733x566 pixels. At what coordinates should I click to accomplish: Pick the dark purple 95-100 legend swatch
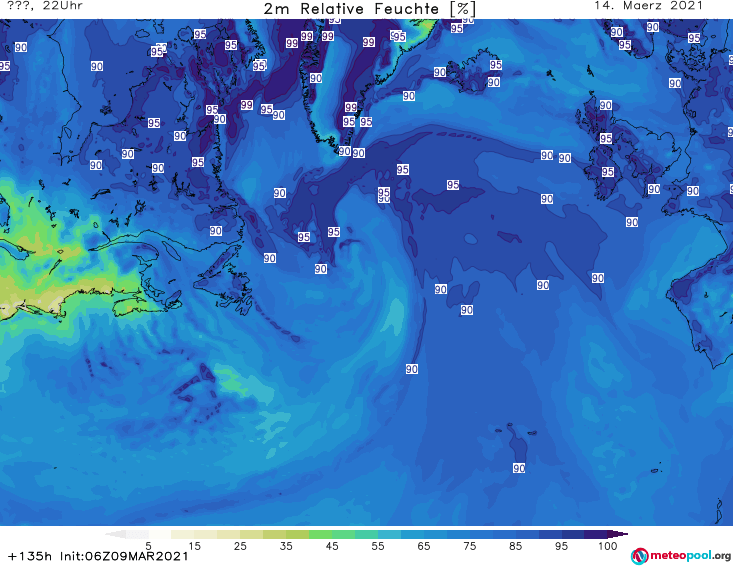coord(596,534)
